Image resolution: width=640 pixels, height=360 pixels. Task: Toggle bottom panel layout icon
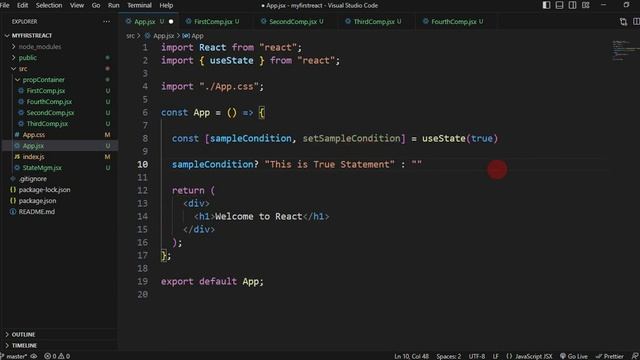[559, 5]
